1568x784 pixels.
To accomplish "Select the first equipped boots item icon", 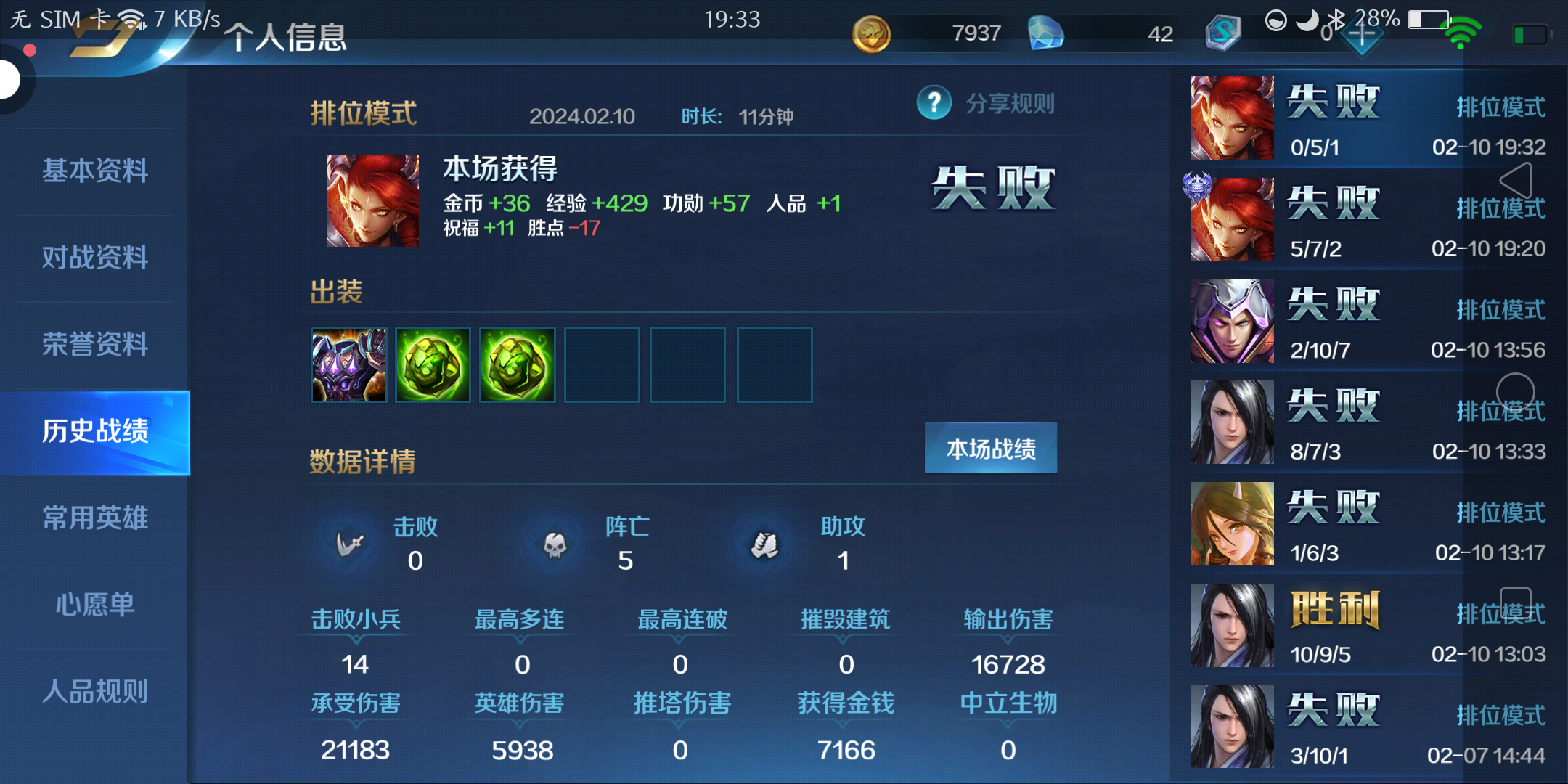I will click(349, 364).
